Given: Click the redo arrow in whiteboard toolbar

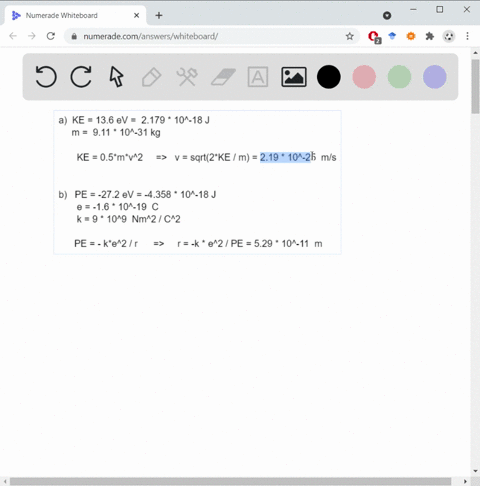Looking at the screenshot, I should (x=81, y=77).
